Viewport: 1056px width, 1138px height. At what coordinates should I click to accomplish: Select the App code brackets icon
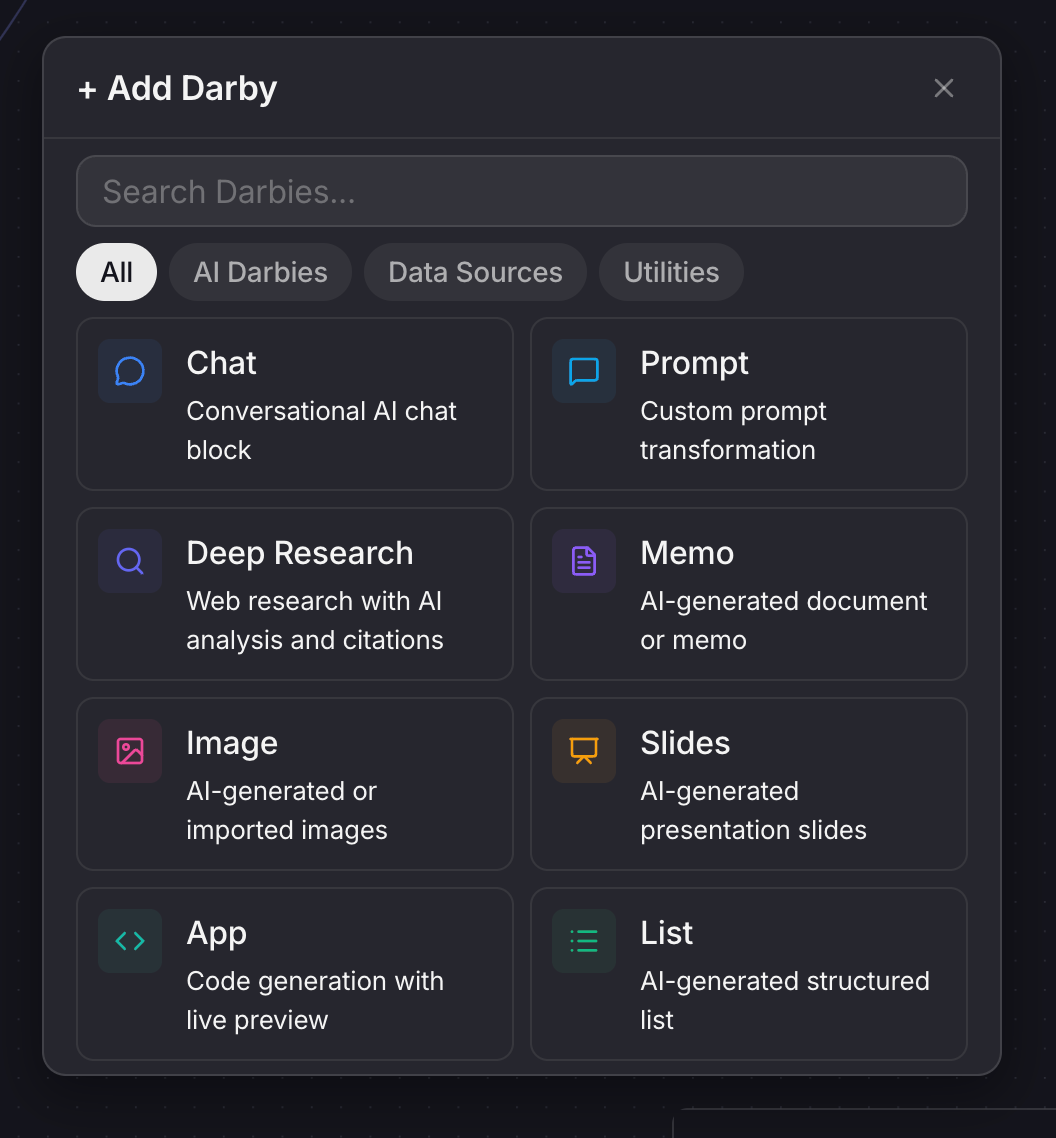(x=130, y=941)
